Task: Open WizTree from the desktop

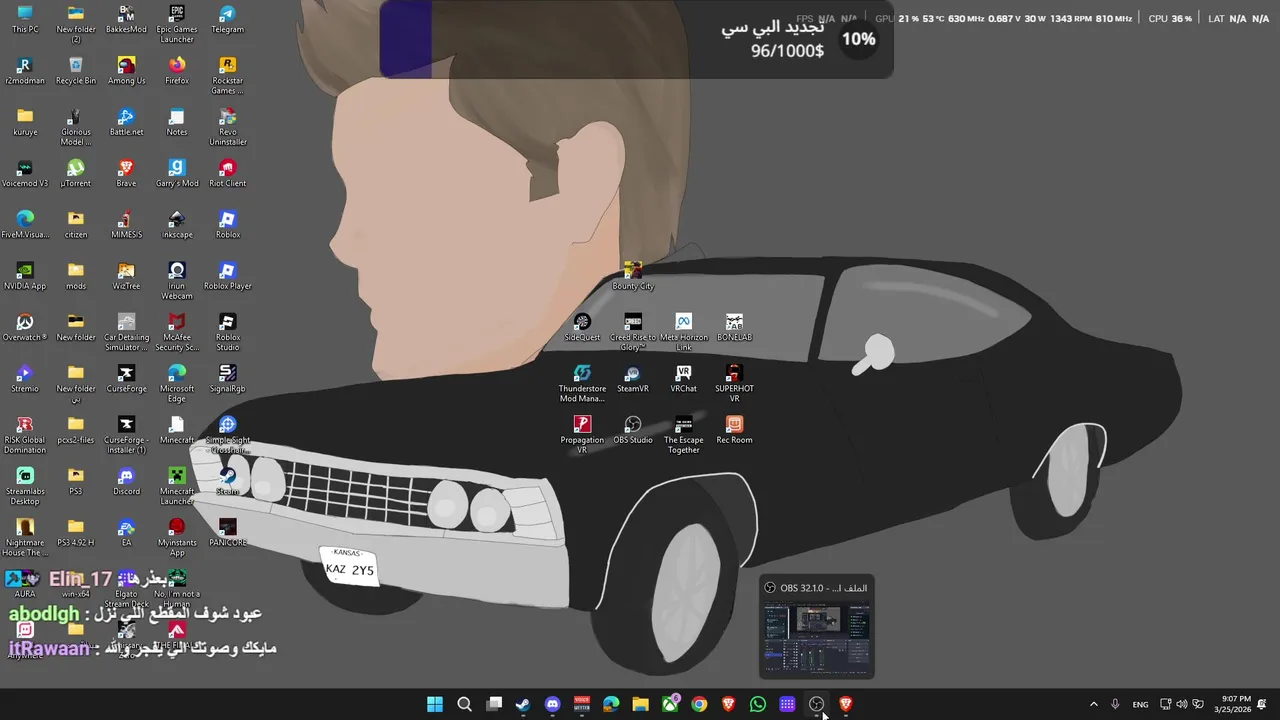Action: (x=126, y=276)
